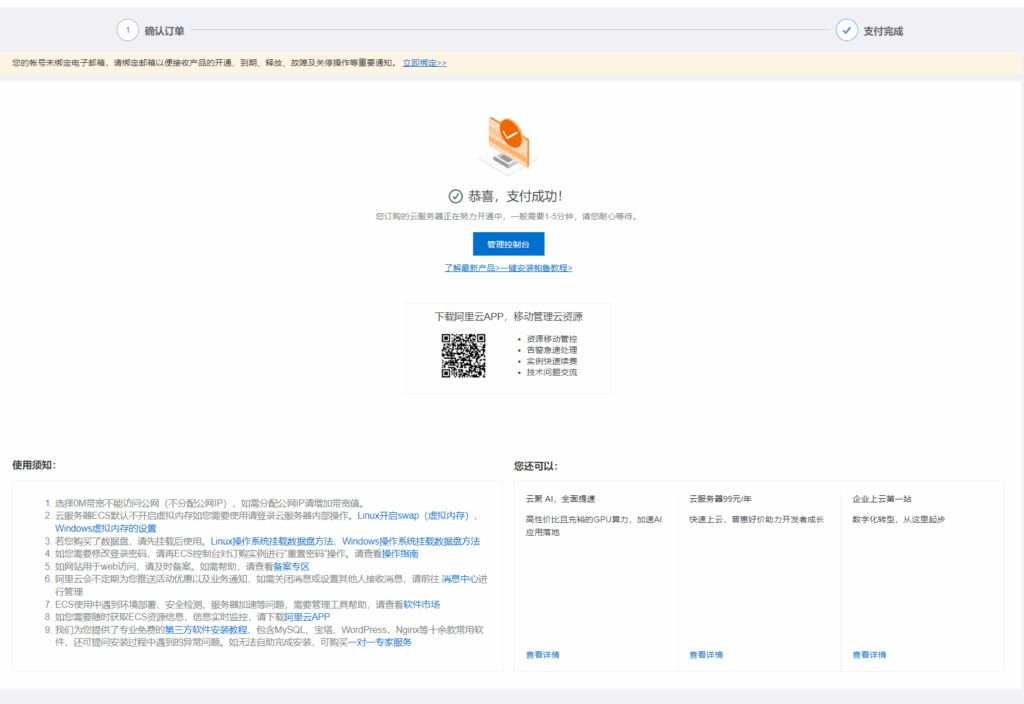Open the 管理控制台 console button
Viewport: 1024px width, 704px height.
coord(508,244)
